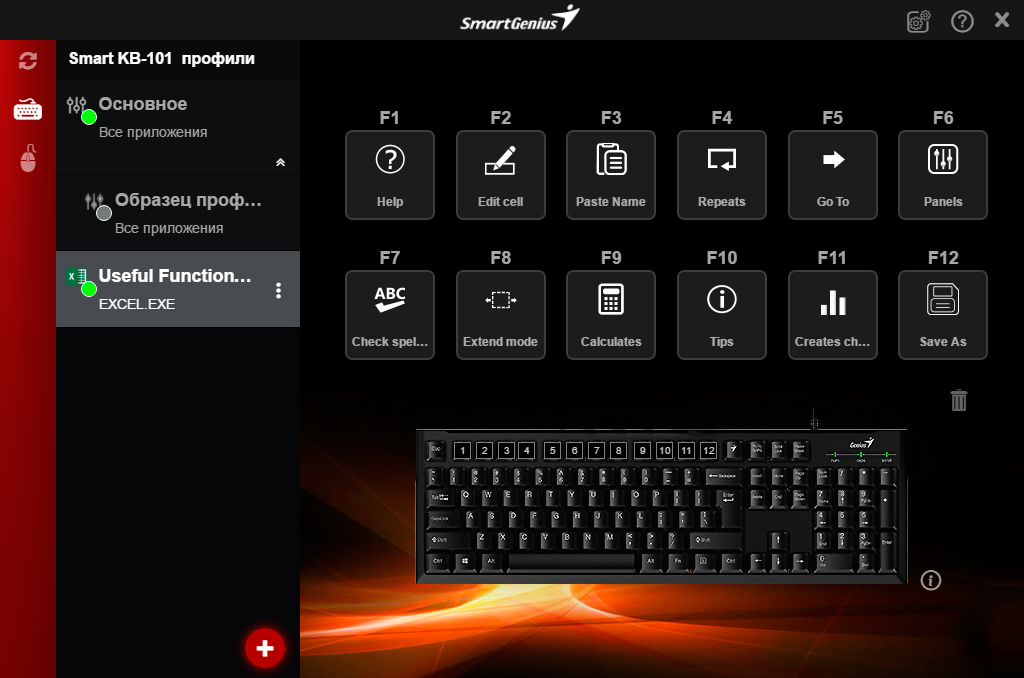Viewport: 1024px width, 678px height.
Task: Select the Useful Function... EXCEL.EXE profile
Action: click(x=178, y=289)
